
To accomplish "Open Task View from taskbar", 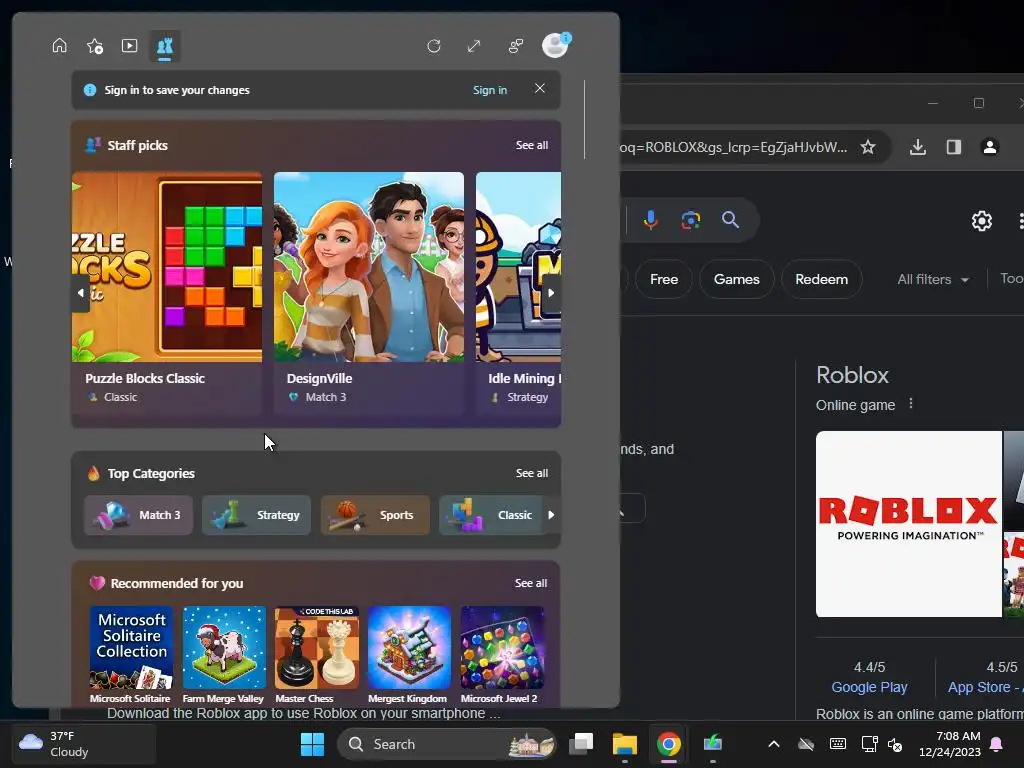I will click(x=581, y=744).
